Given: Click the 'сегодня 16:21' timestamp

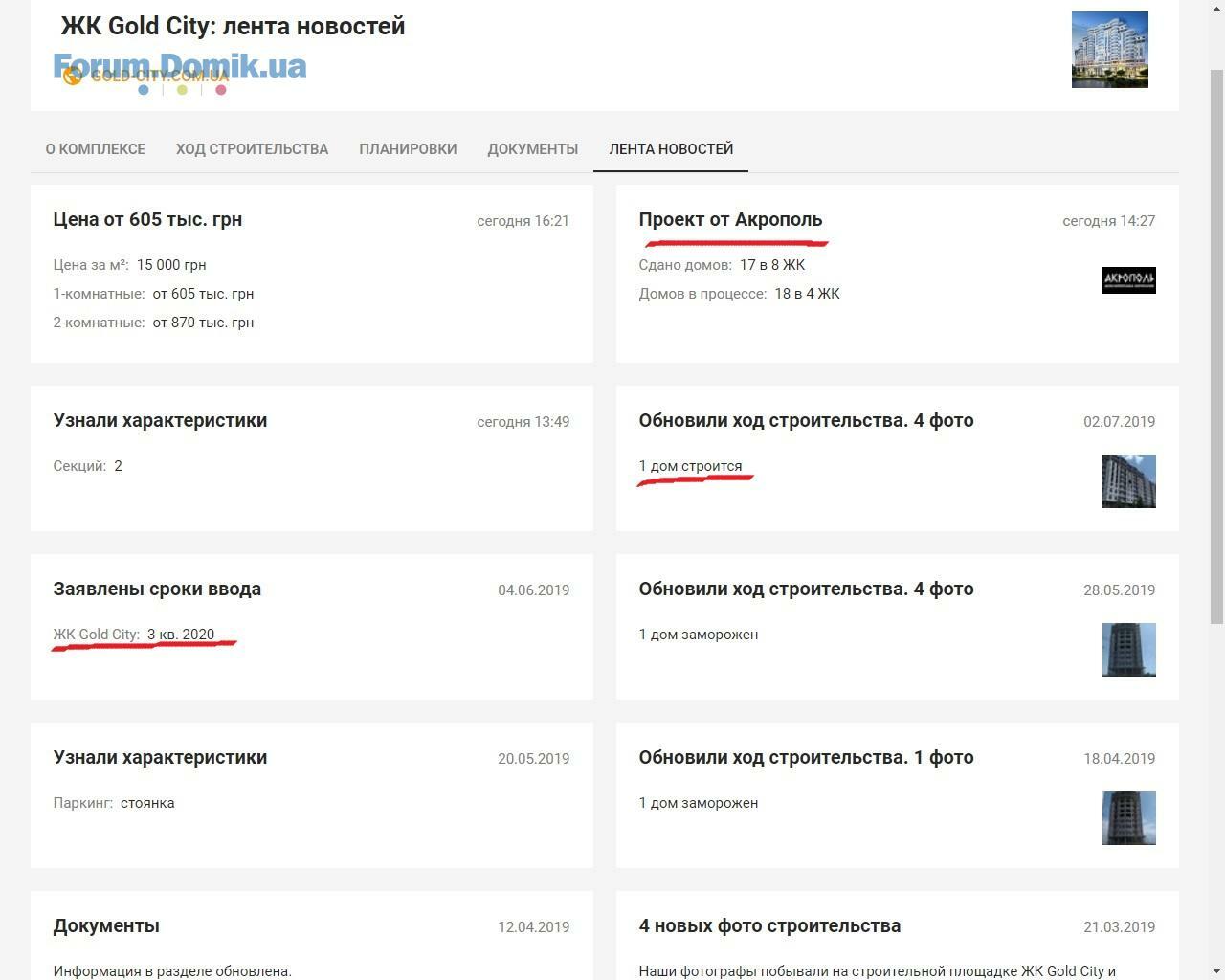Looking at the screenshot, I should pos(523,221).
